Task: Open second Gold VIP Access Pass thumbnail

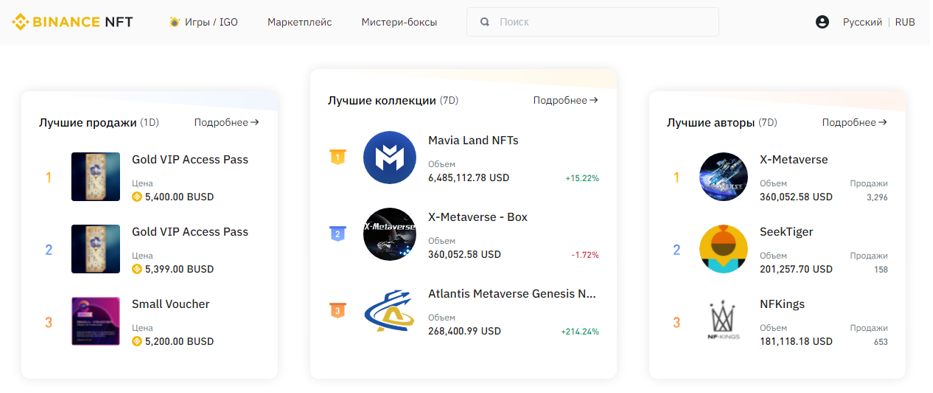Action: (x=95, y=249)
